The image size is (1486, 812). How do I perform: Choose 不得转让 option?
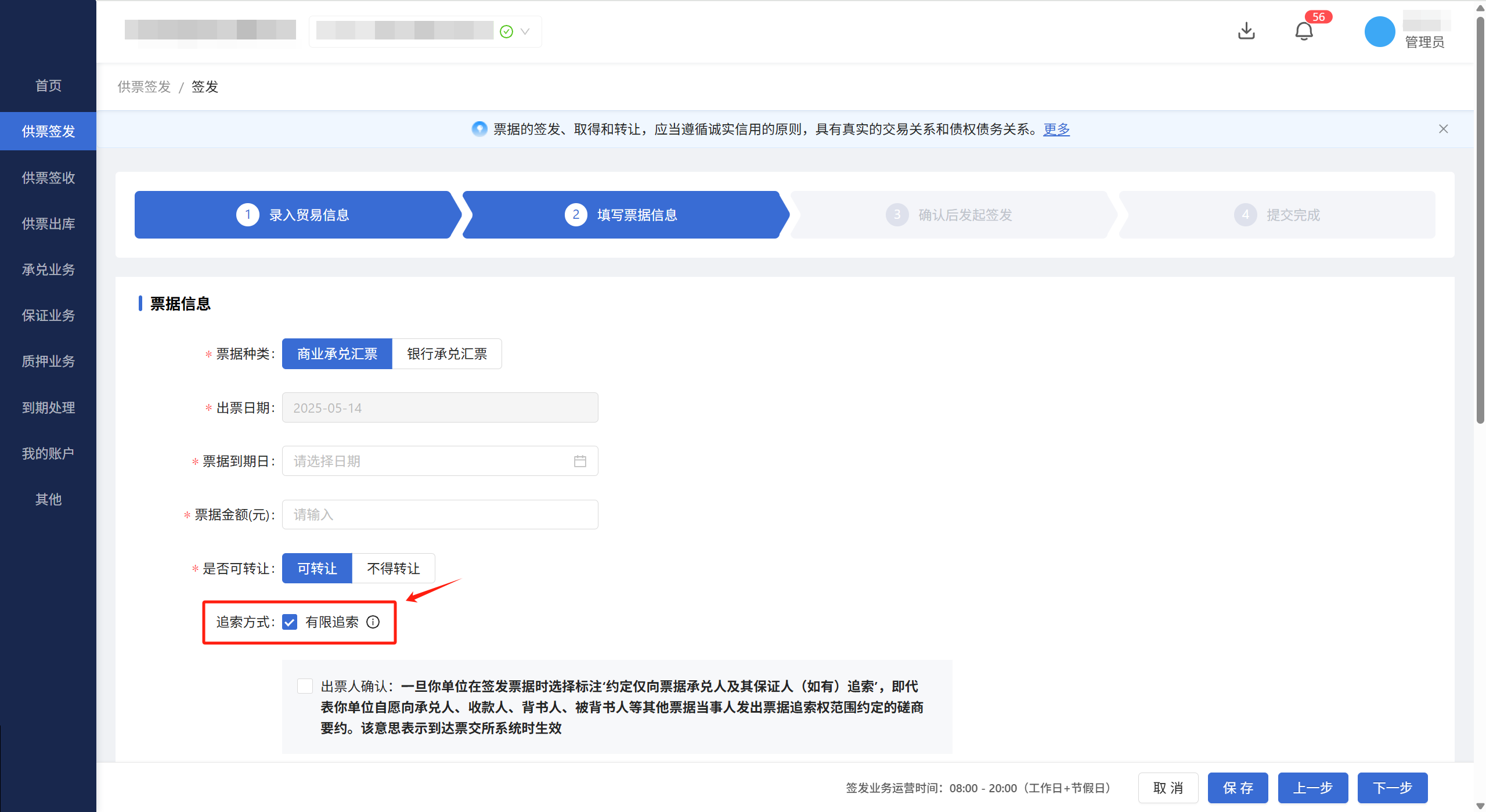pyautogui.click(x=394, y=568)
